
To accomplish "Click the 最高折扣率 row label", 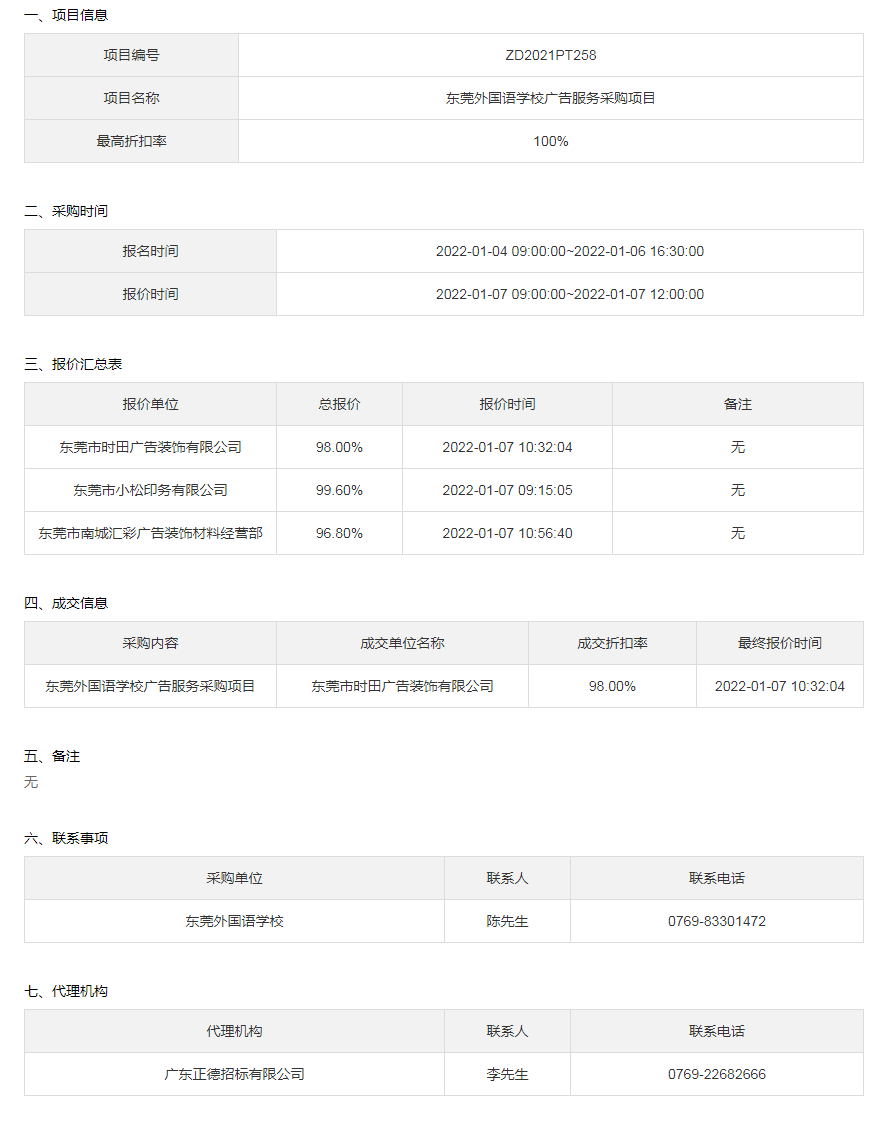I will (x=132, y=142).
